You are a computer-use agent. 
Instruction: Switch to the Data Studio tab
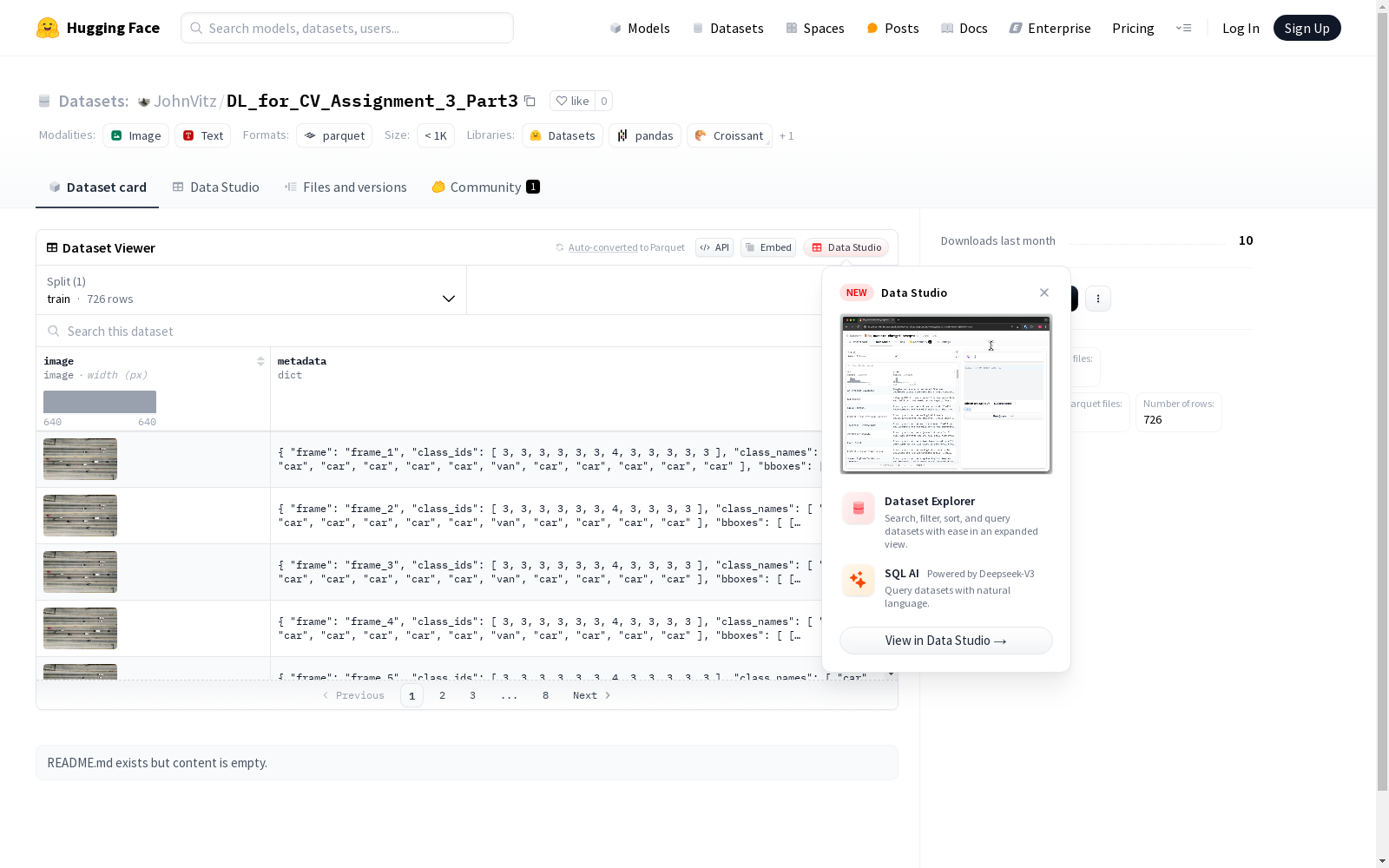point(215,187)
